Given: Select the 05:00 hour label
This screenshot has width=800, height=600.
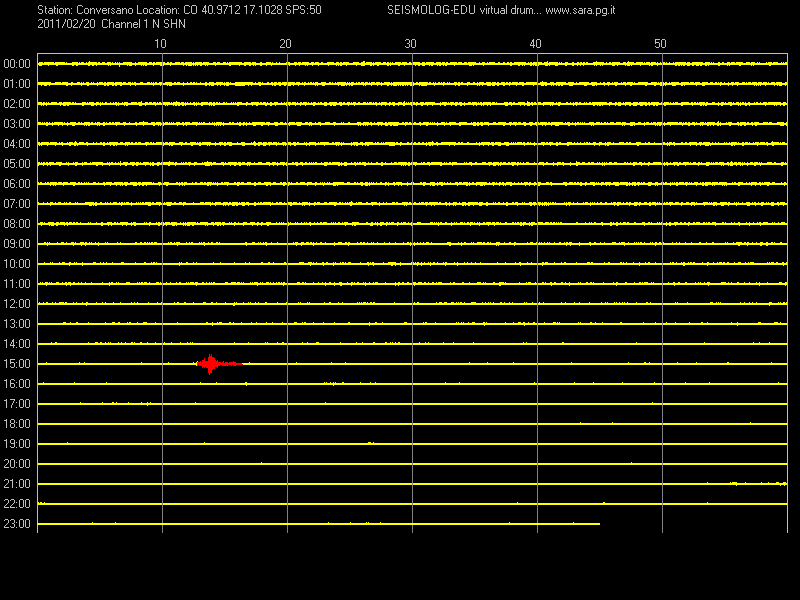Looking at the screenshot, I should [x=17, y=164].
